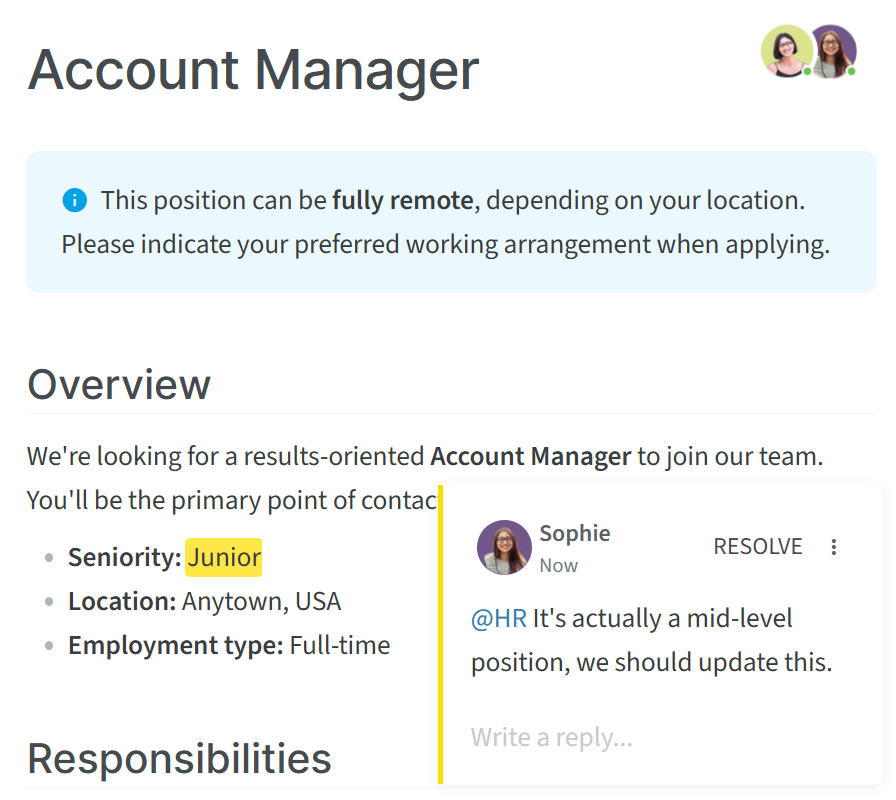Open the comment three-dot options menu

834,547
